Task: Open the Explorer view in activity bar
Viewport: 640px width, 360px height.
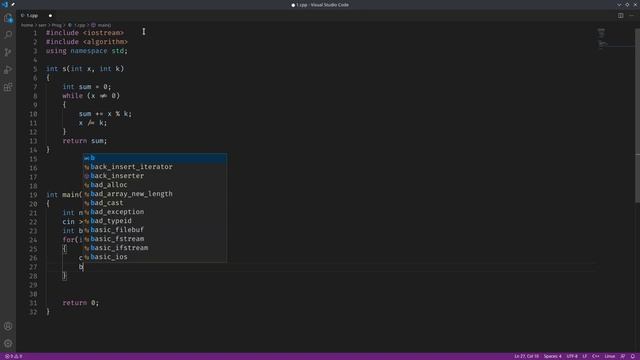Action: (8, 18)
